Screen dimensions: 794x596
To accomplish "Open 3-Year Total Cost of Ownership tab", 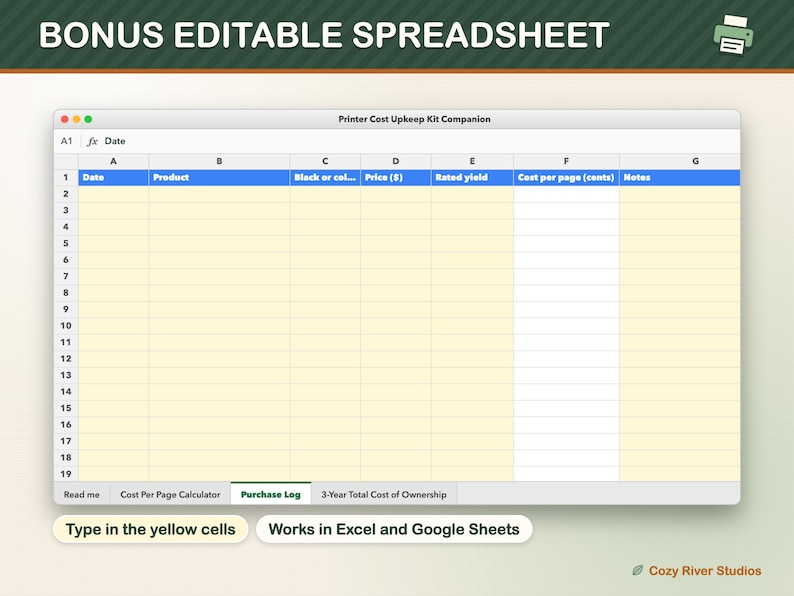I will tap(384, 494).
